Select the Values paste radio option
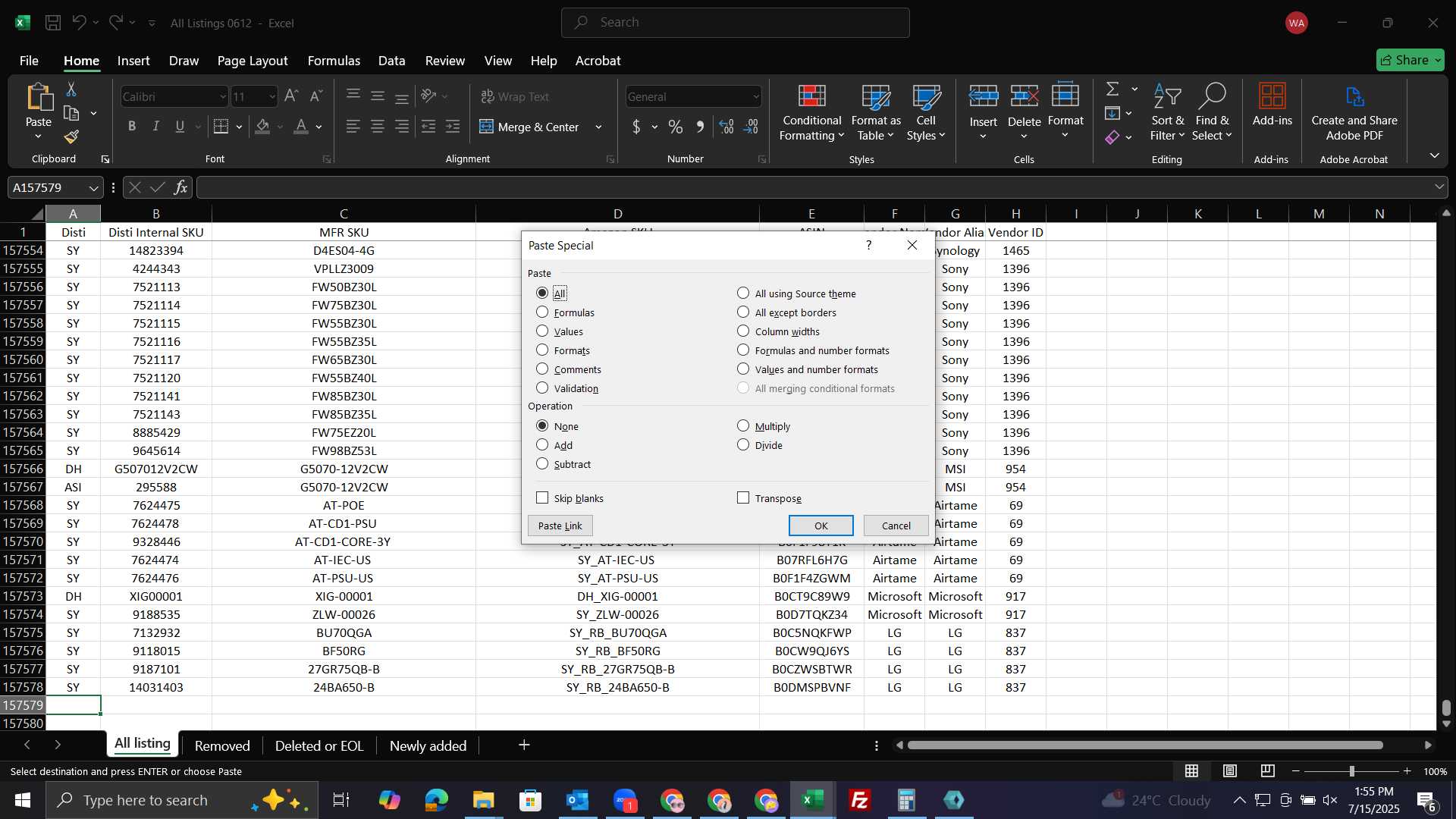1456x819 pixels. (x=560, y=331)
